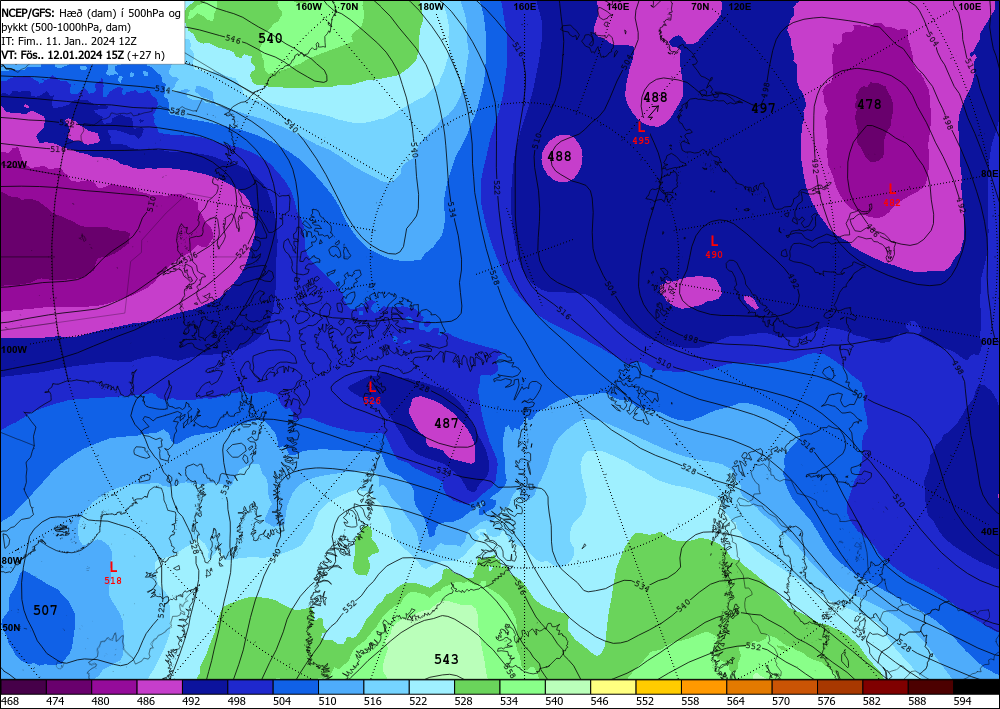
Task: Click the legend swatch above label 570
Action: pyautogui.click(x=795, y=687)
